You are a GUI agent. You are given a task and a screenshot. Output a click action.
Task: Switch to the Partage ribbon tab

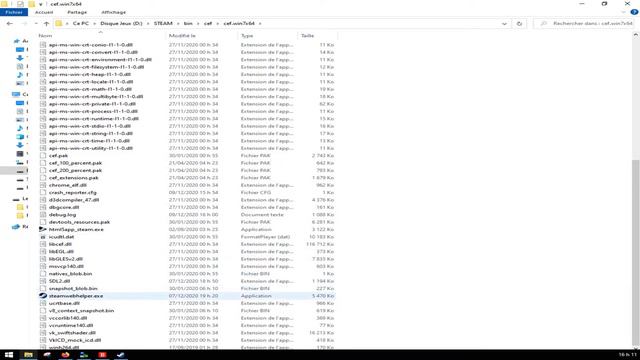[x=77, y=12]
